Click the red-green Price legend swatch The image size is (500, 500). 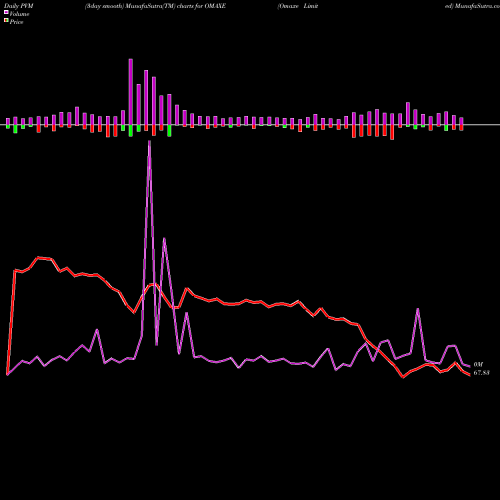[6, 21]
